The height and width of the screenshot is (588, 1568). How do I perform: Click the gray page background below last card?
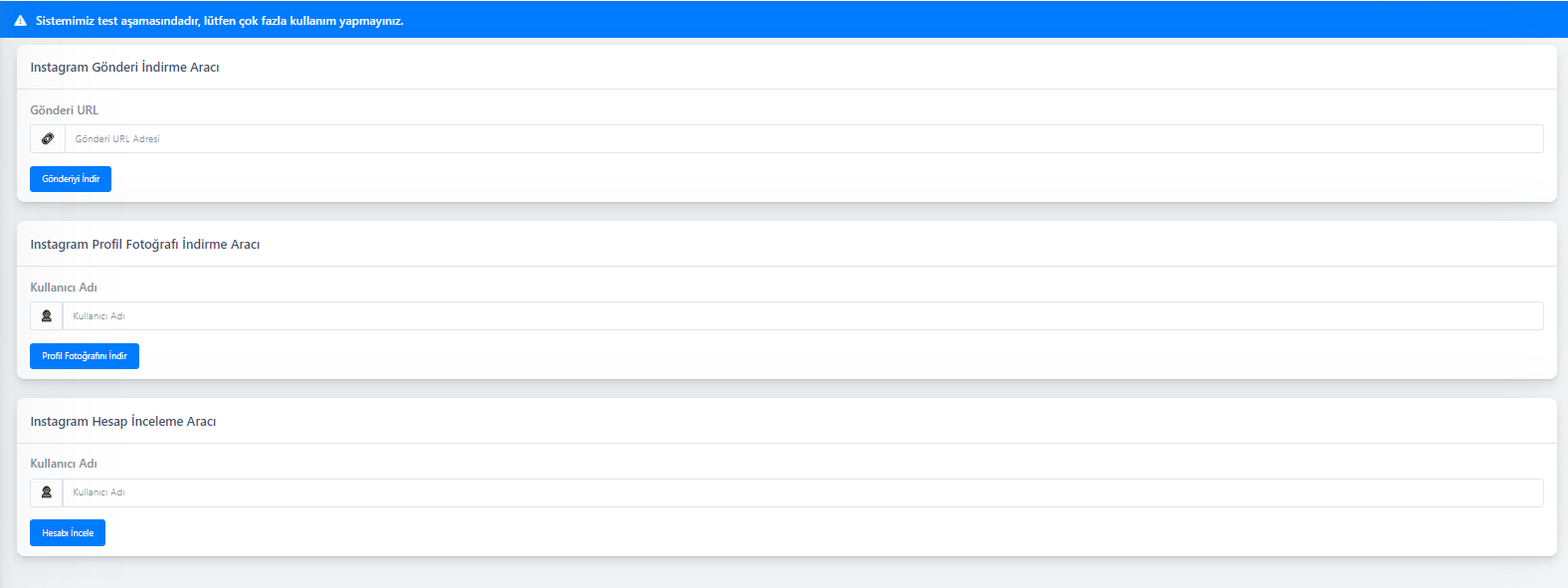[784, 573]
